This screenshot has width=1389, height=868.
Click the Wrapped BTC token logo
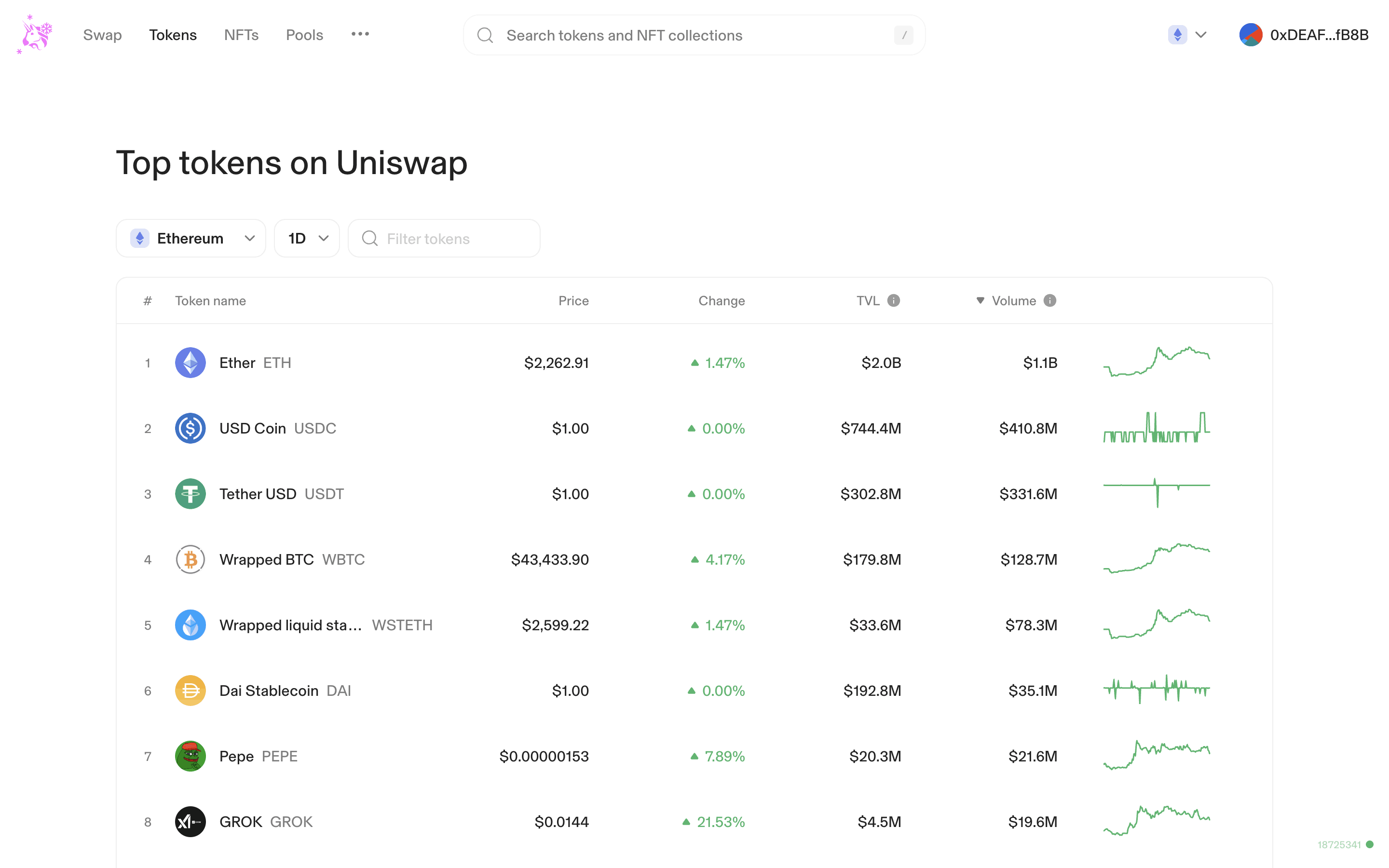coord(191,559)
